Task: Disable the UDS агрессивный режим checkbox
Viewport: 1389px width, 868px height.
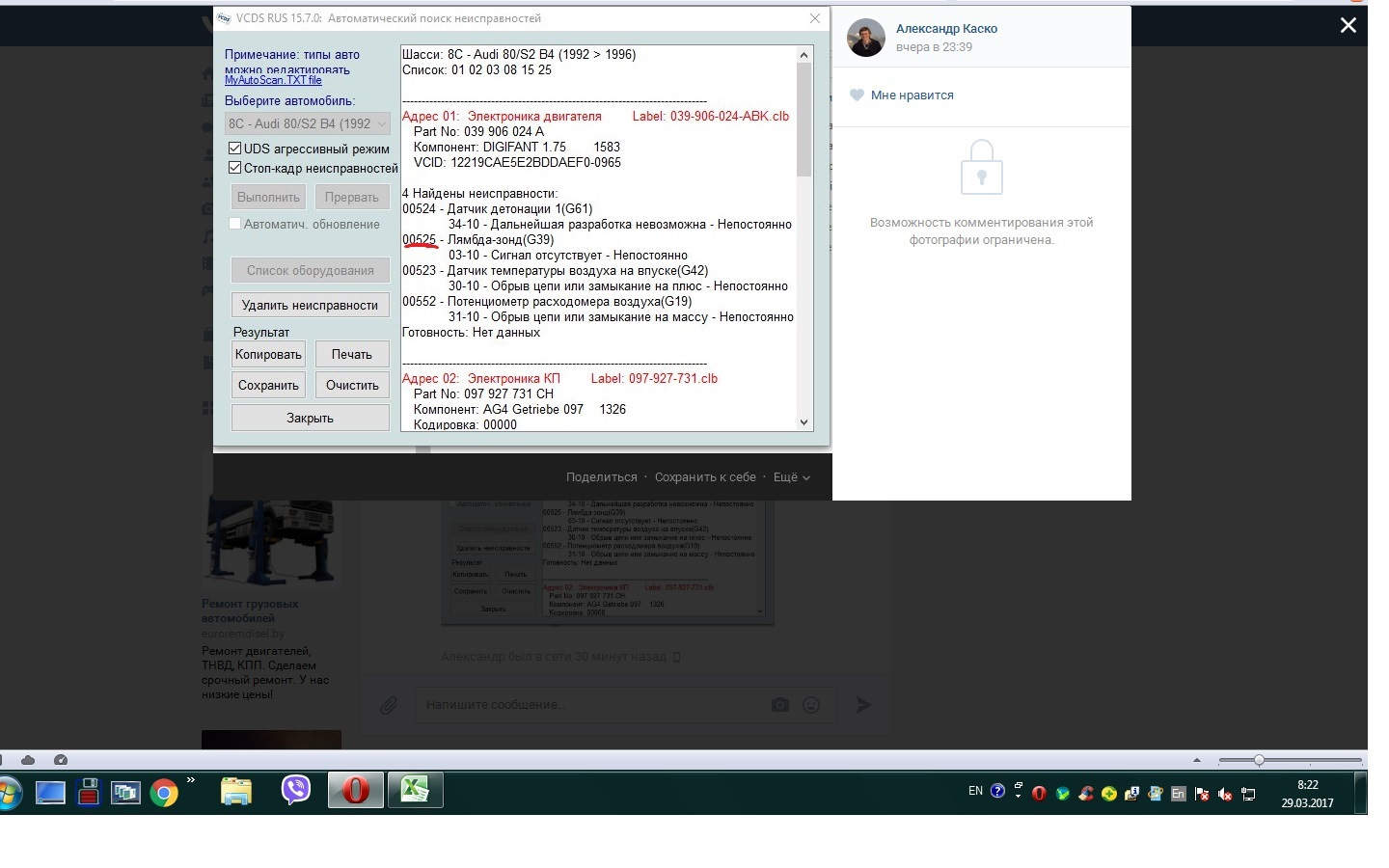Action: pyautogui.click(x=234, y=148)
